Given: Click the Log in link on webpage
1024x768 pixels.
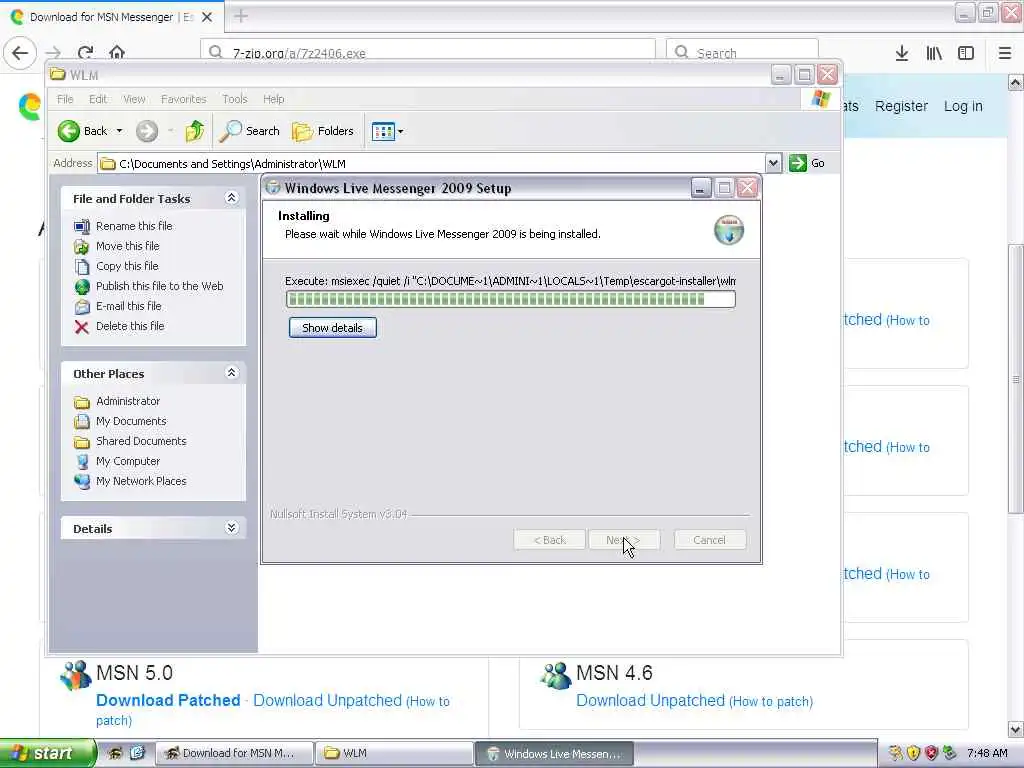Looking at the screenshot, I should [963, 106].
